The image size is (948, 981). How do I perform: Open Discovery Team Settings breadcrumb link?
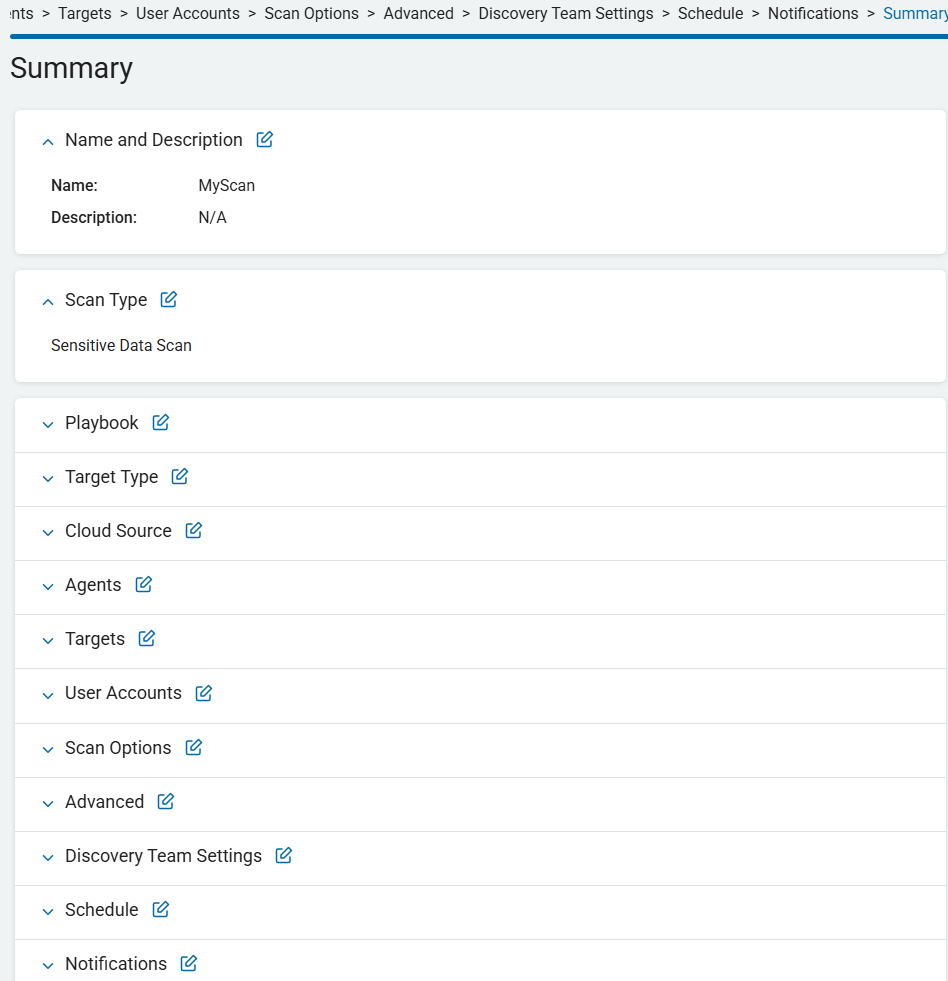point(566,14)
